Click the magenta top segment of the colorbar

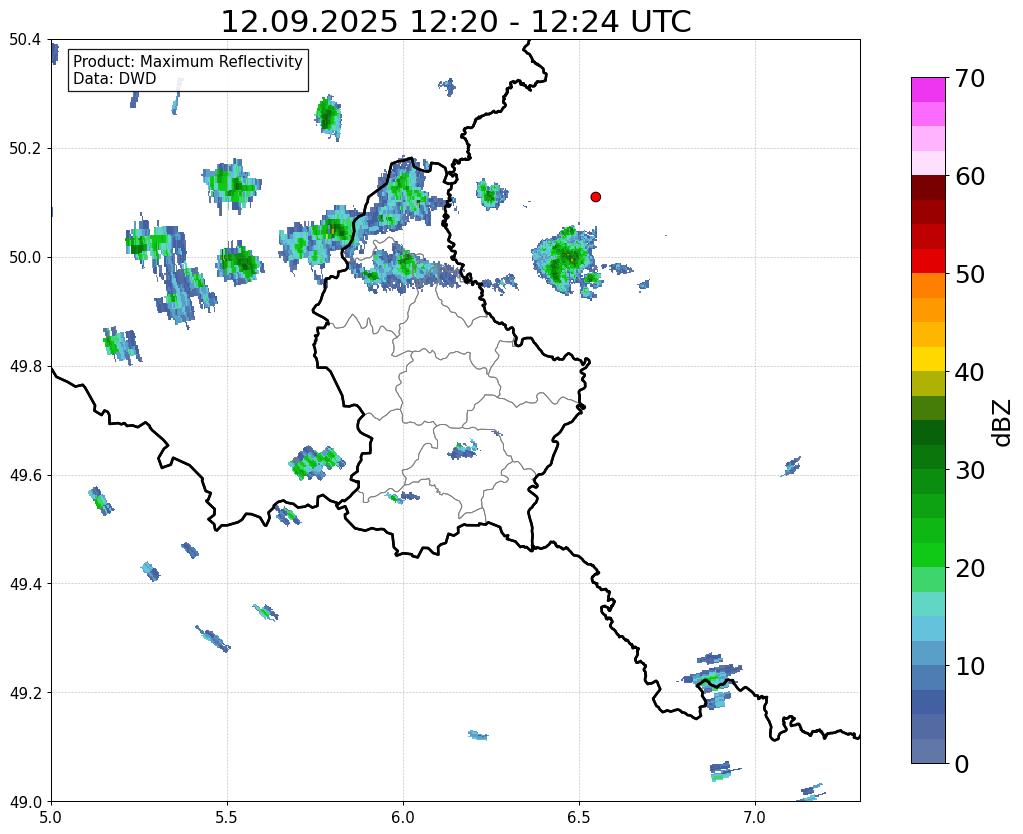pos(928,90)
